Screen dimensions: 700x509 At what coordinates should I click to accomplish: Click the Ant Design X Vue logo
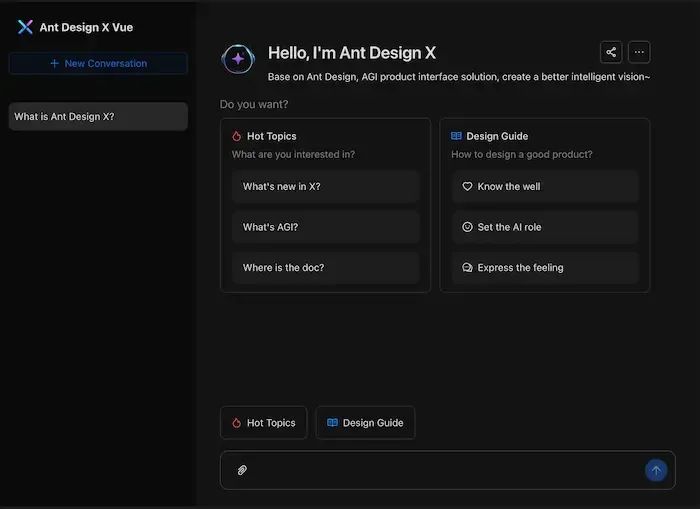click(25, 27)
